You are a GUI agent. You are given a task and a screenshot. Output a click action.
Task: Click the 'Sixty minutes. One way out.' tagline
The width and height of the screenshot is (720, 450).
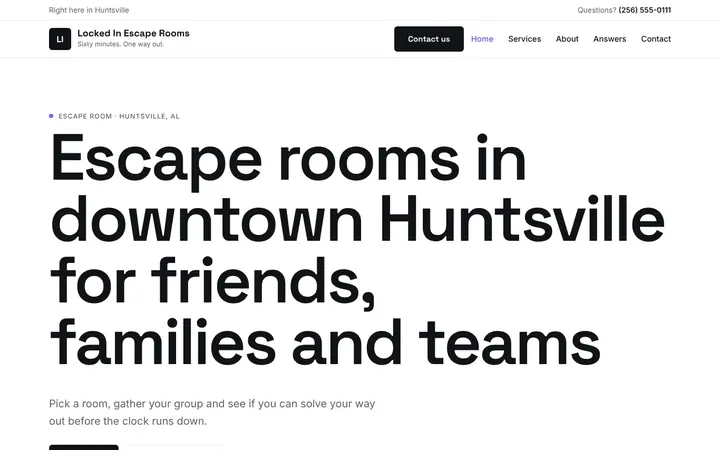coord(121,45)
